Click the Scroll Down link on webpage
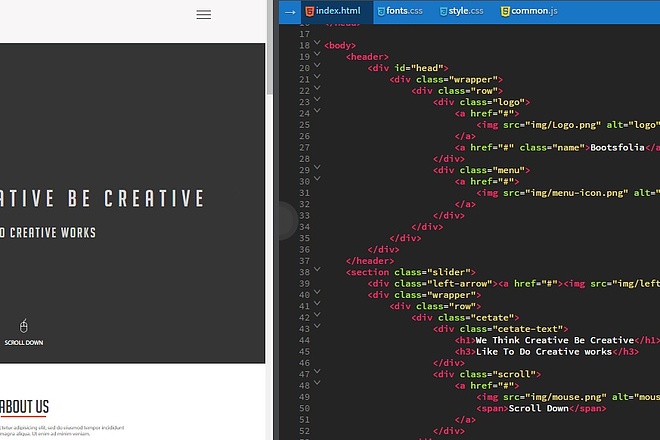Viewport: 660px width, 440px height. 23,342
